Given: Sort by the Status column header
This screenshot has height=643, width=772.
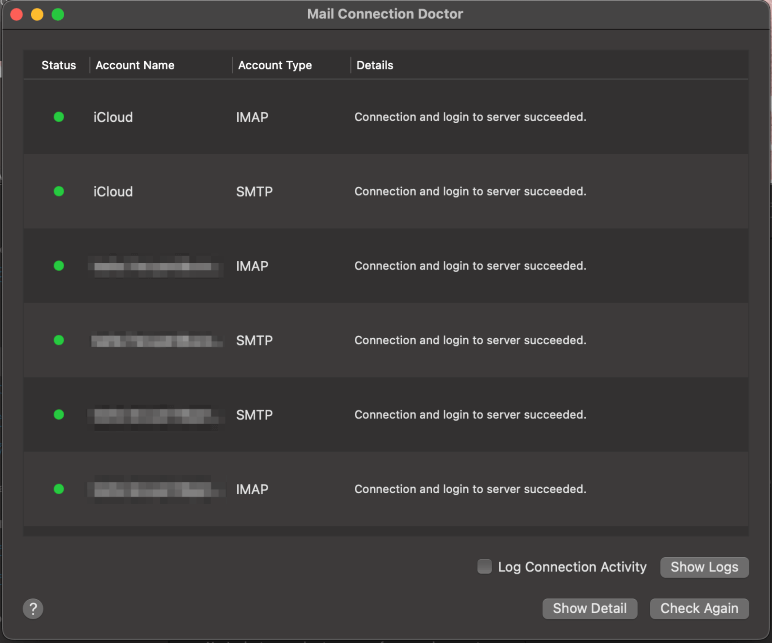Looking at the screenshot, I should 58,65.
